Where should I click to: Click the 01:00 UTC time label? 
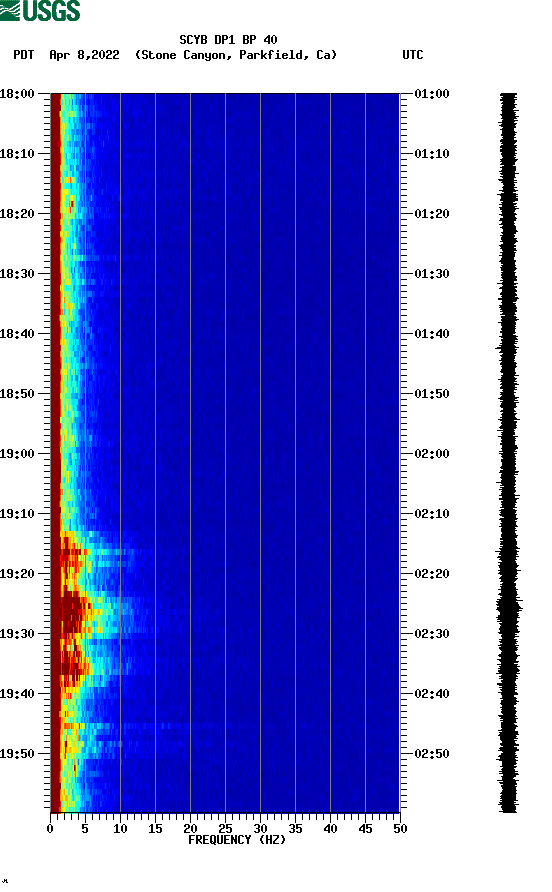click(x=432, y=94)
